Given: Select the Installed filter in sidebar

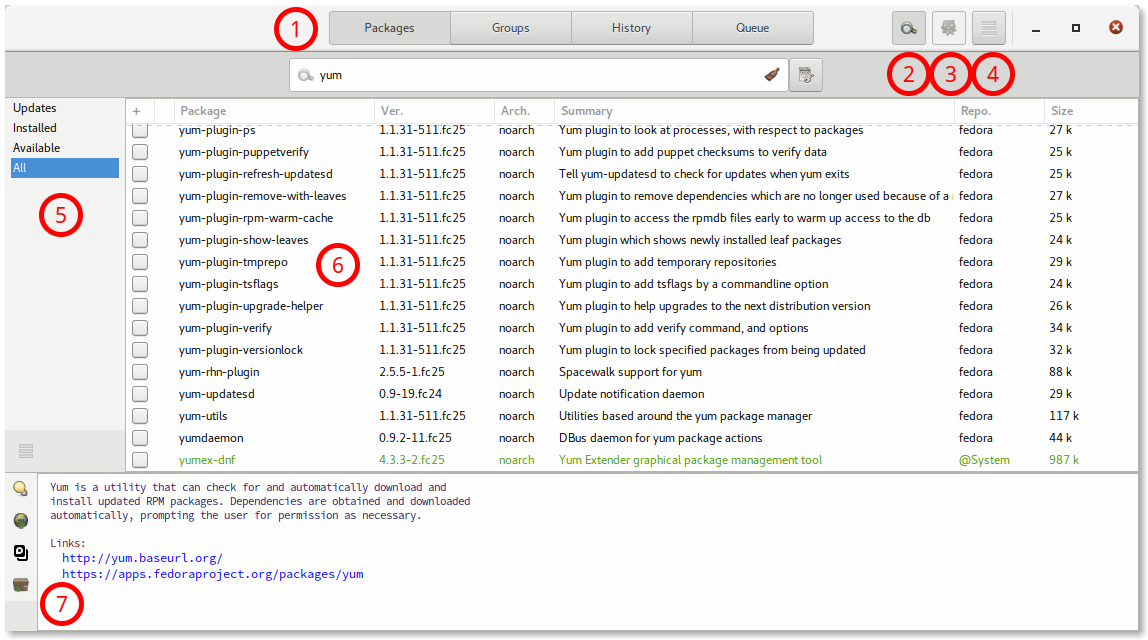Looking at the screenshot, I should click(35, 128).
